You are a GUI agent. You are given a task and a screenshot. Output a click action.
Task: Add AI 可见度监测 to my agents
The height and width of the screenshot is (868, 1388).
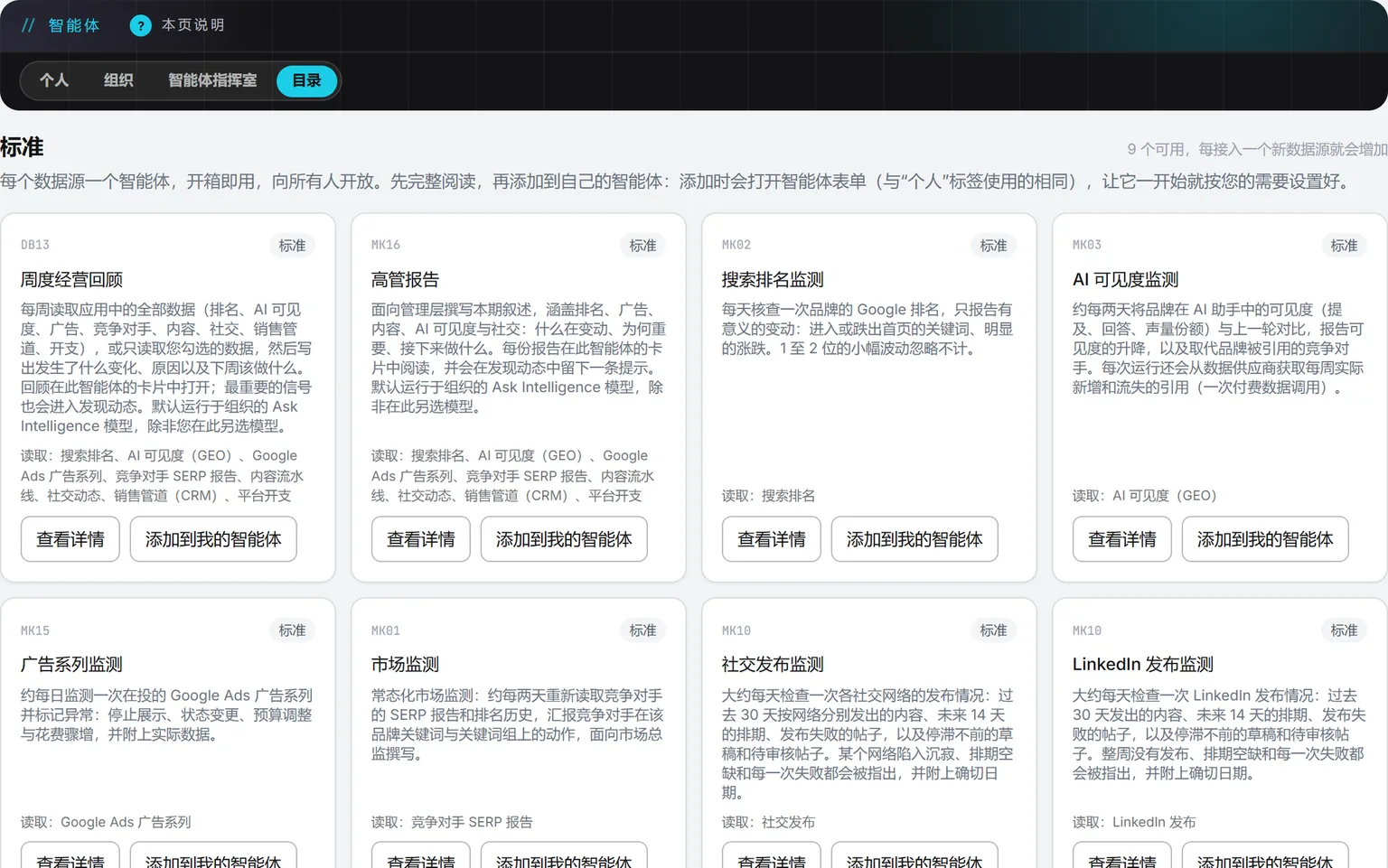coord(1265,539)
